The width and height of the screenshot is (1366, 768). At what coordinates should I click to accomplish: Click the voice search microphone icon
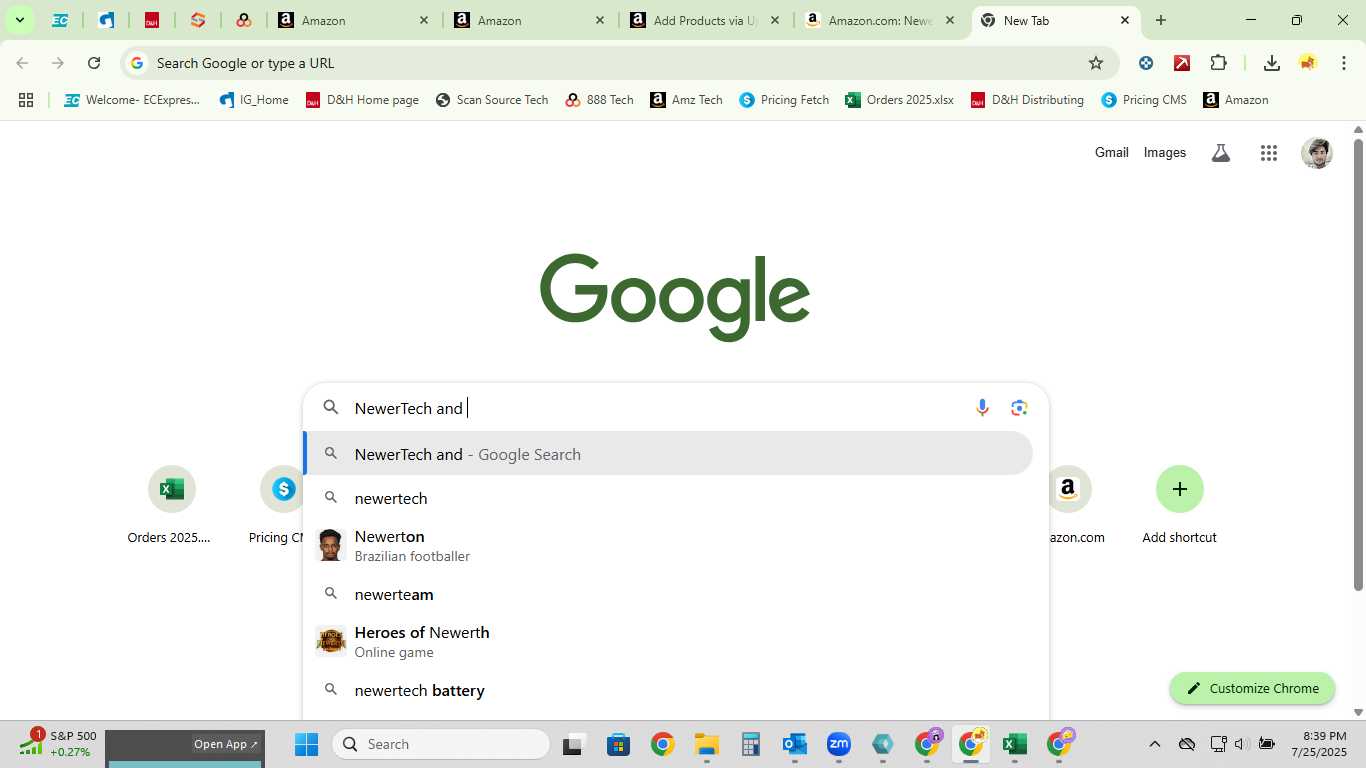[x=982, y=407]
